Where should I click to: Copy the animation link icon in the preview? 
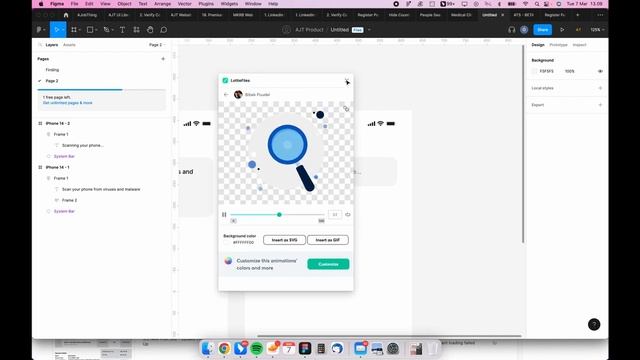click(x=346, y=109)
